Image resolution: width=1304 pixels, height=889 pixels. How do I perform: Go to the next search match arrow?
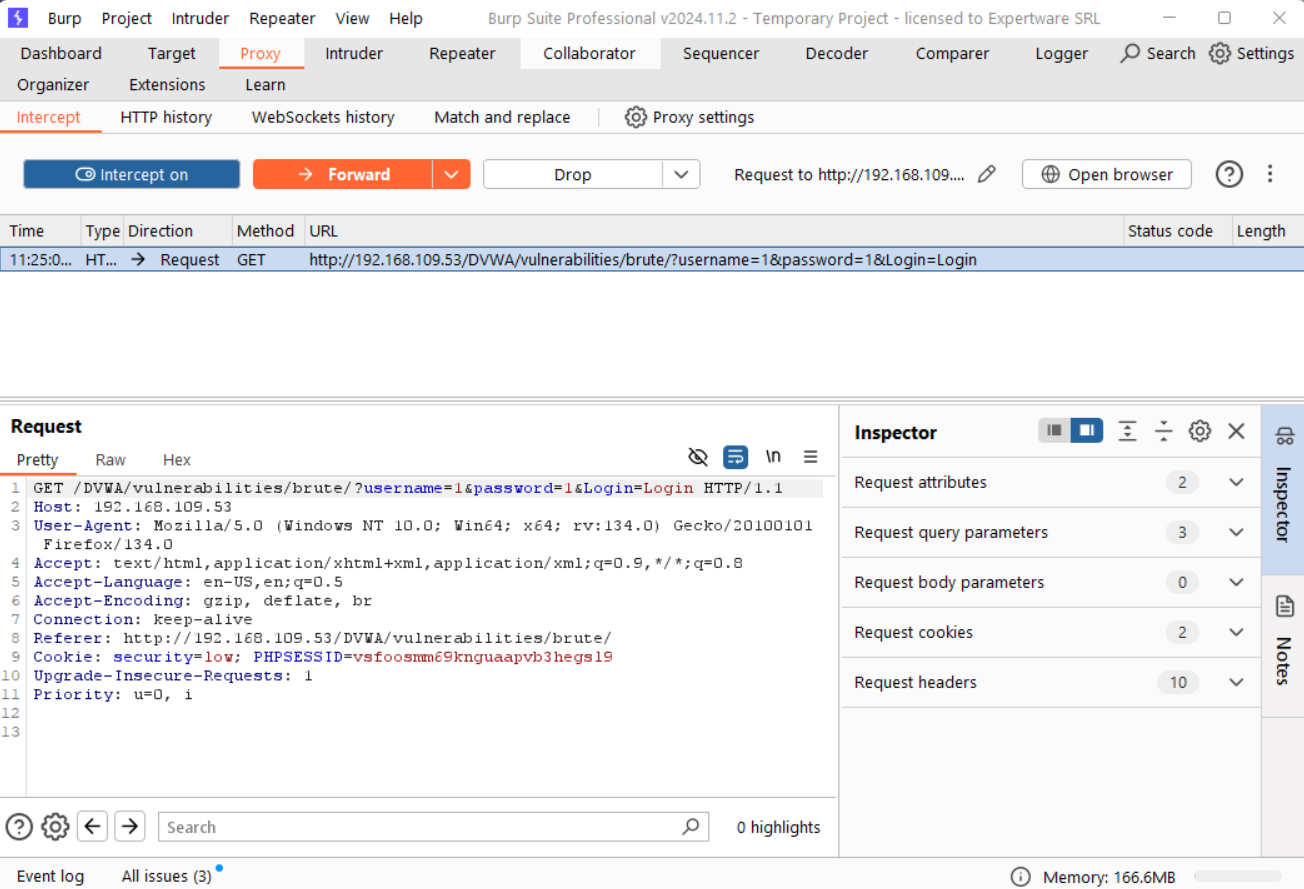130,827
